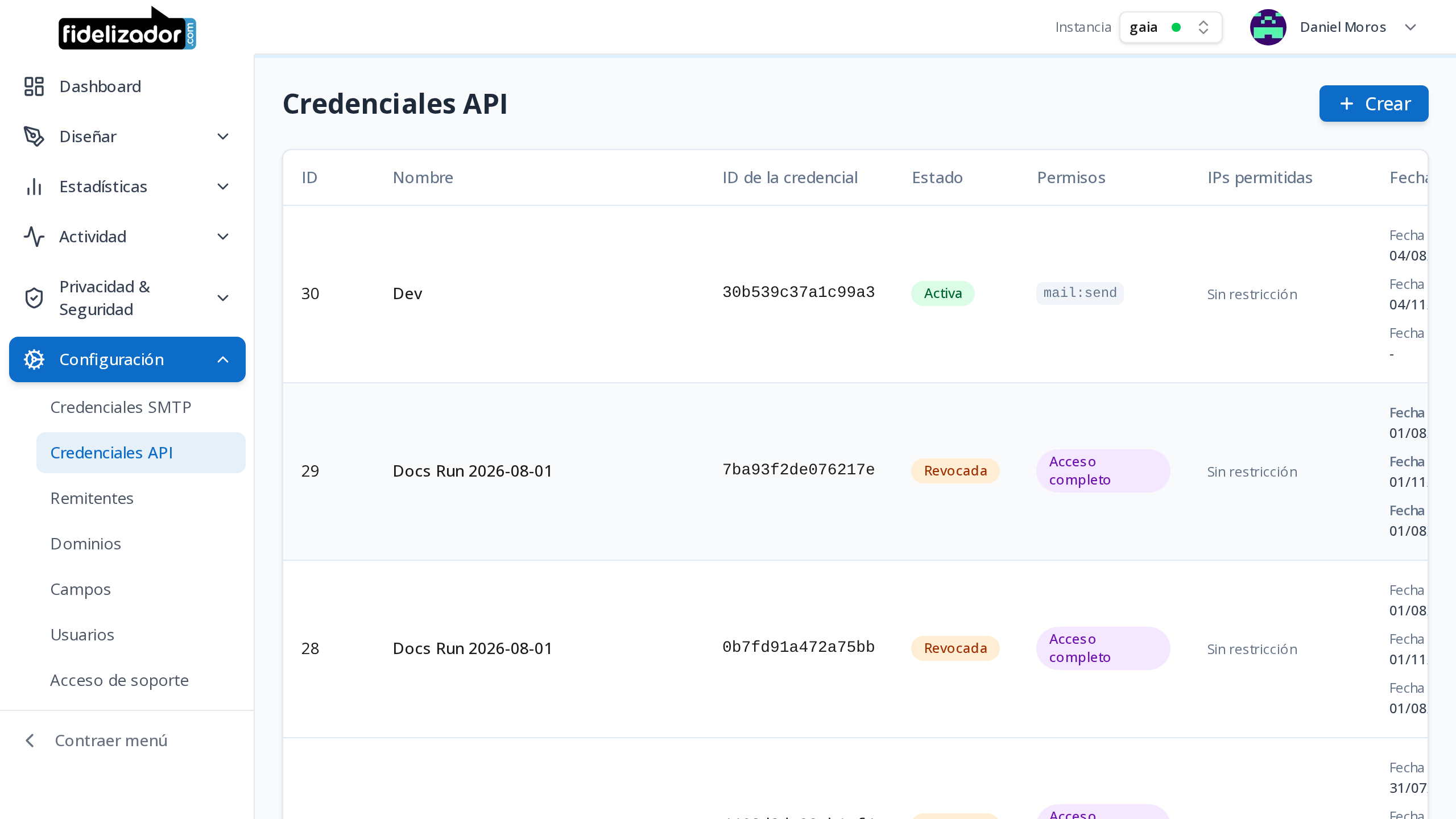Click credential ID 7ba93f2de076217e
The image size is (1456, 819).
(798, 470)
